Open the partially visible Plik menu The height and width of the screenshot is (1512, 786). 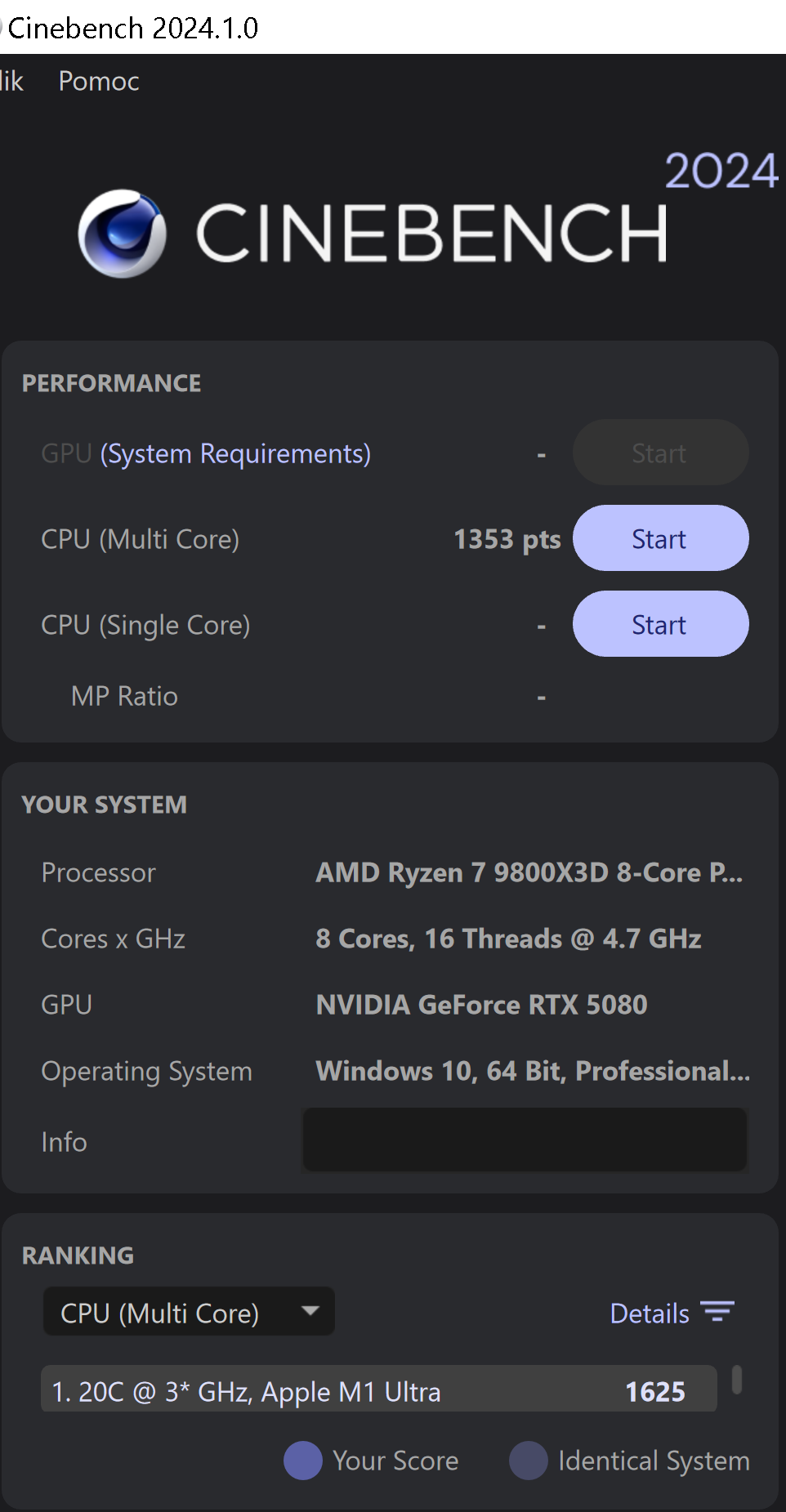pyautogui.click(x=11, y=82)
